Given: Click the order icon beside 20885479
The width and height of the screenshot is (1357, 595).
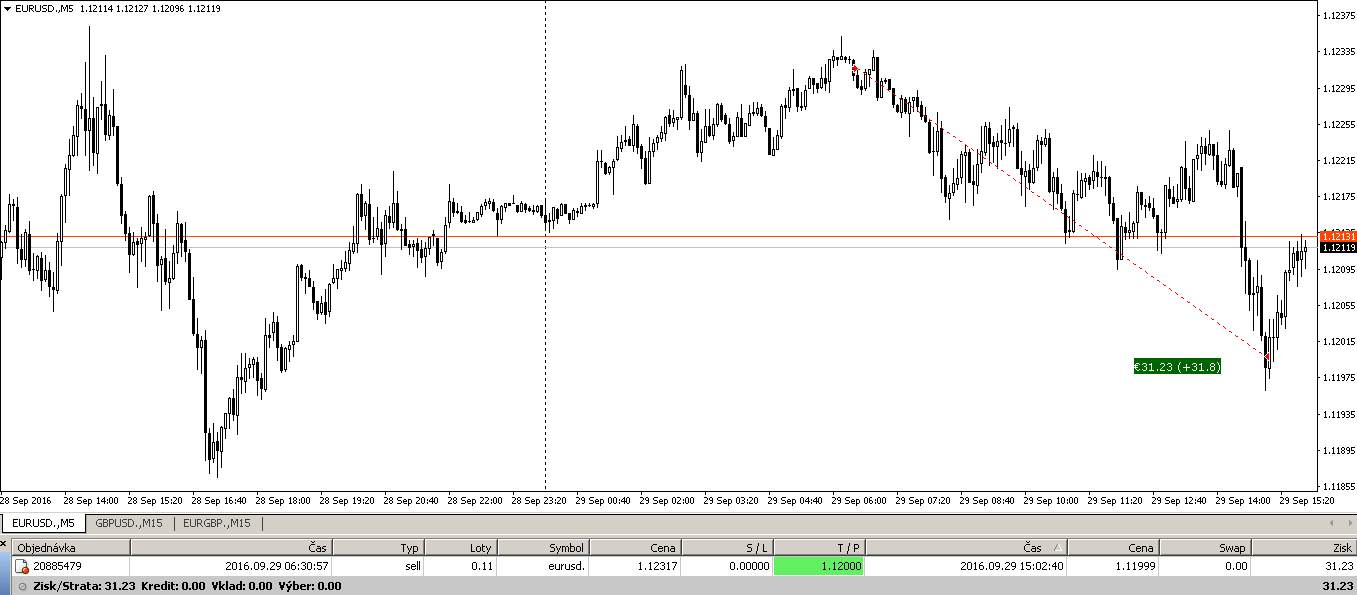Looking at the screenshot, I should click(21, 566).
